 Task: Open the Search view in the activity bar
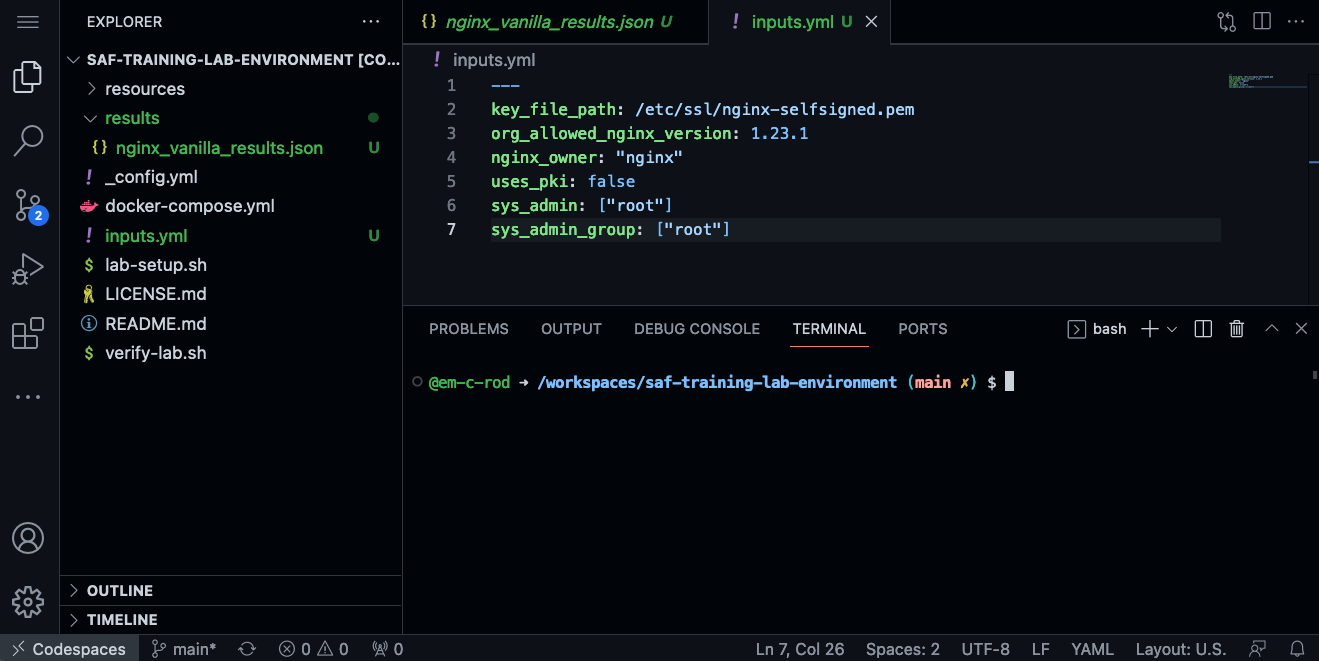[28, 142]
